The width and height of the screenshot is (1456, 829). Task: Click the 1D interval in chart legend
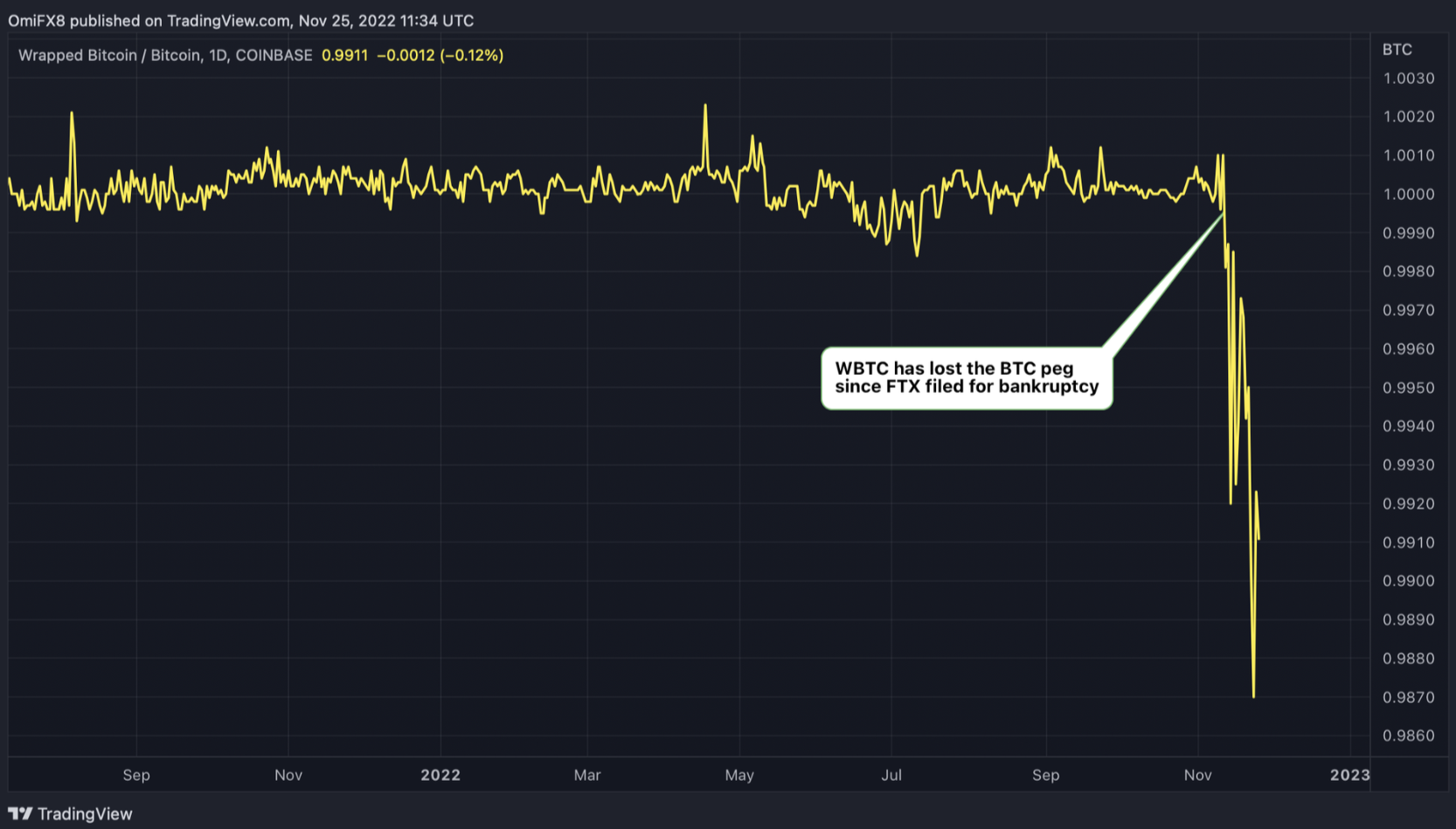coord(218,55)
